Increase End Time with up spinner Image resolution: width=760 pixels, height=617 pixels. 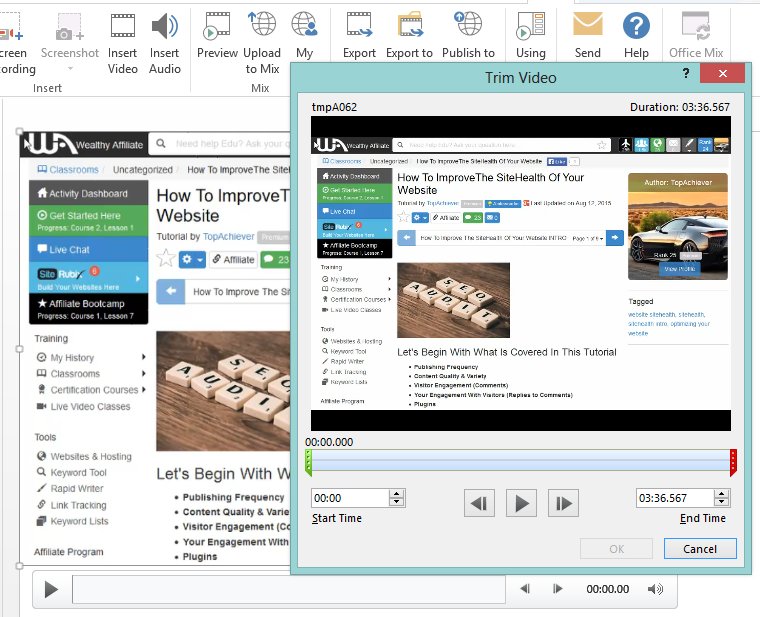(x=722, y=493)
